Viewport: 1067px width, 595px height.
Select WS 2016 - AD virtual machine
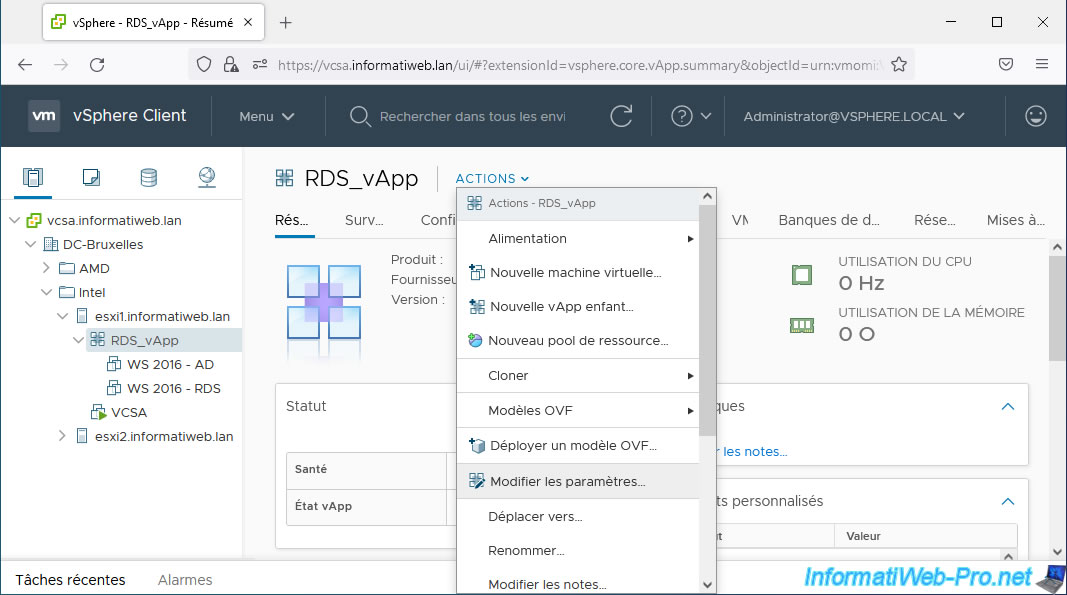click(x=170, y=364)
